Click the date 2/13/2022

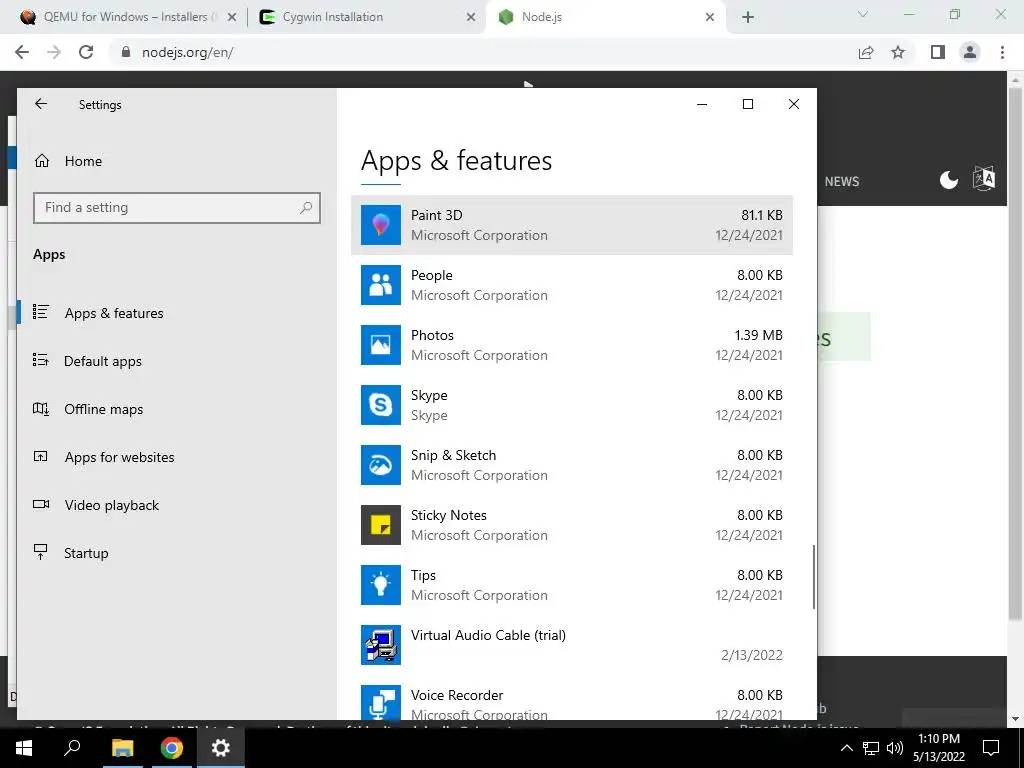752,655
